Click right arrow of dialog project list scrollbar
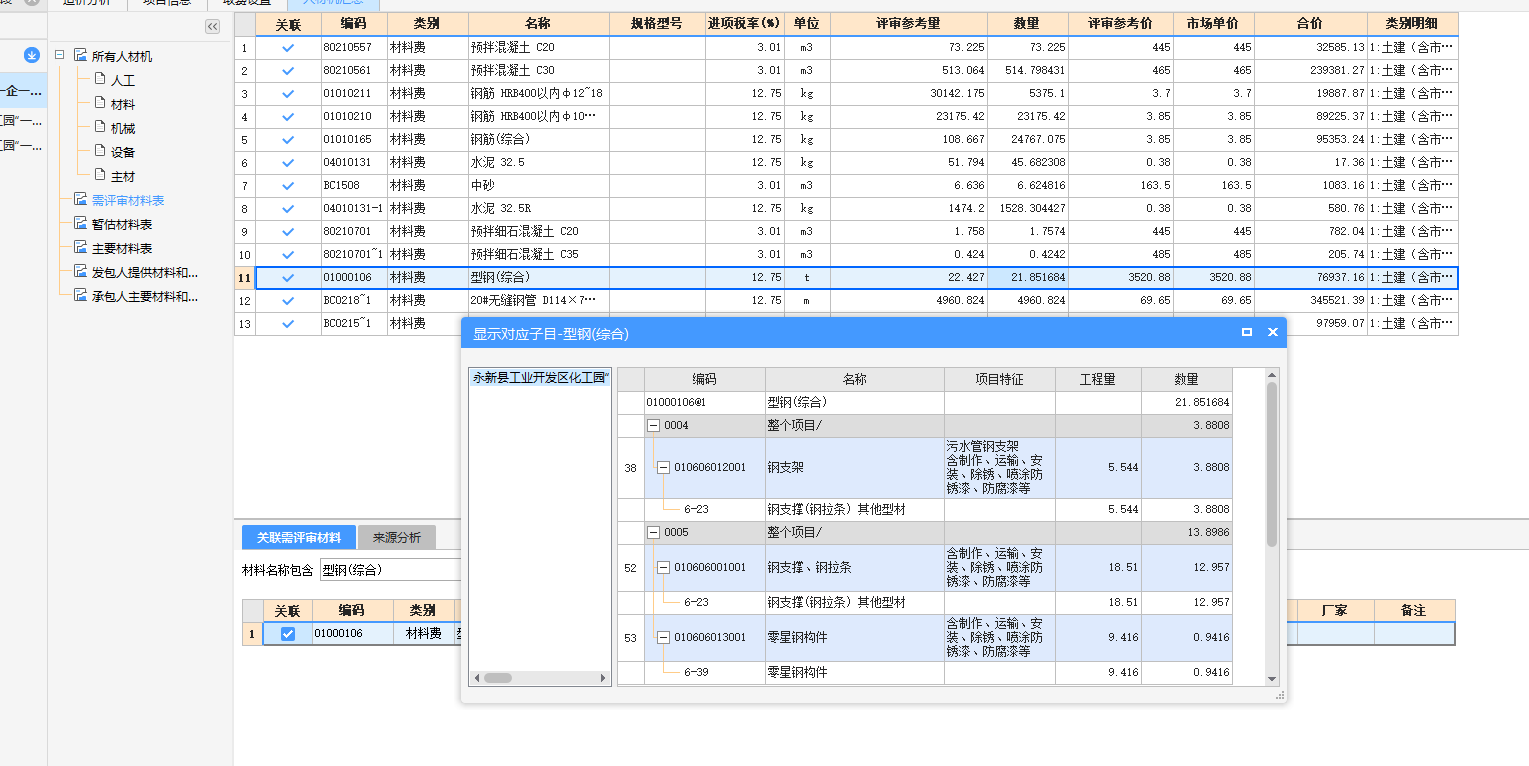 (603, 678)
